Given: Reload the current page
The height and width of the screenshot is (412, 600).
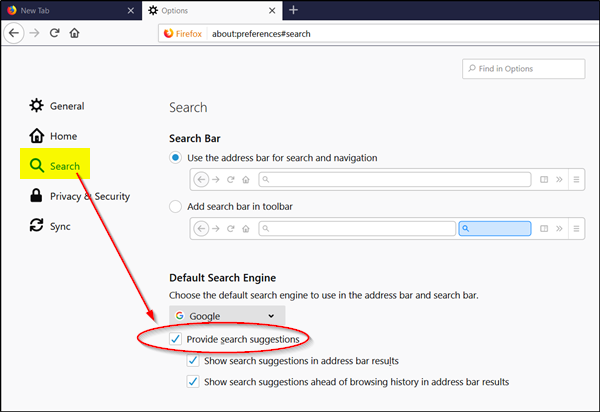Looking at the screenshot, I should pos(55,32).
